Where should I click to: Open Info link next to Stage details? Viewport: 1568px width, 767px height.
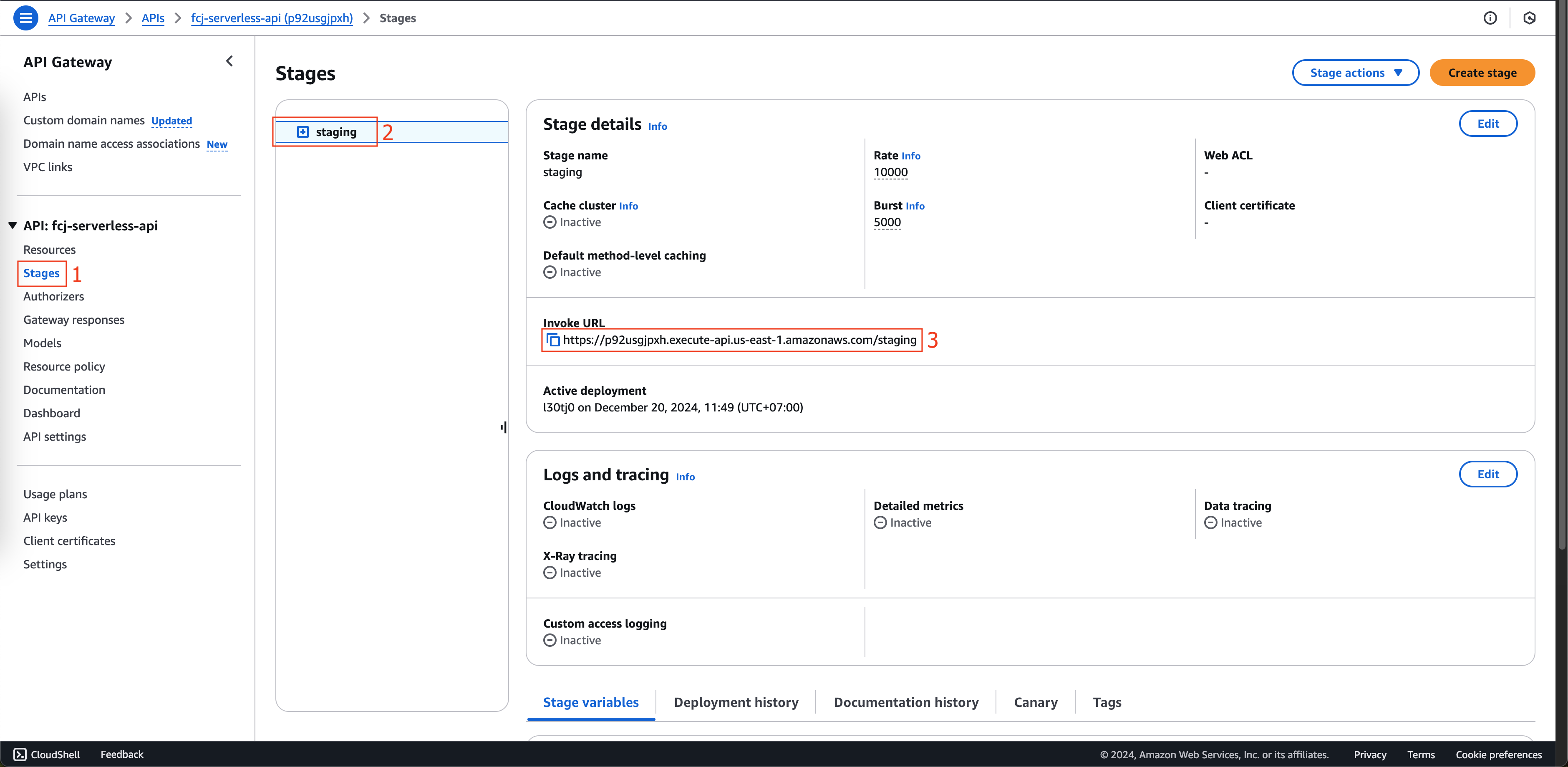point(658,126)
